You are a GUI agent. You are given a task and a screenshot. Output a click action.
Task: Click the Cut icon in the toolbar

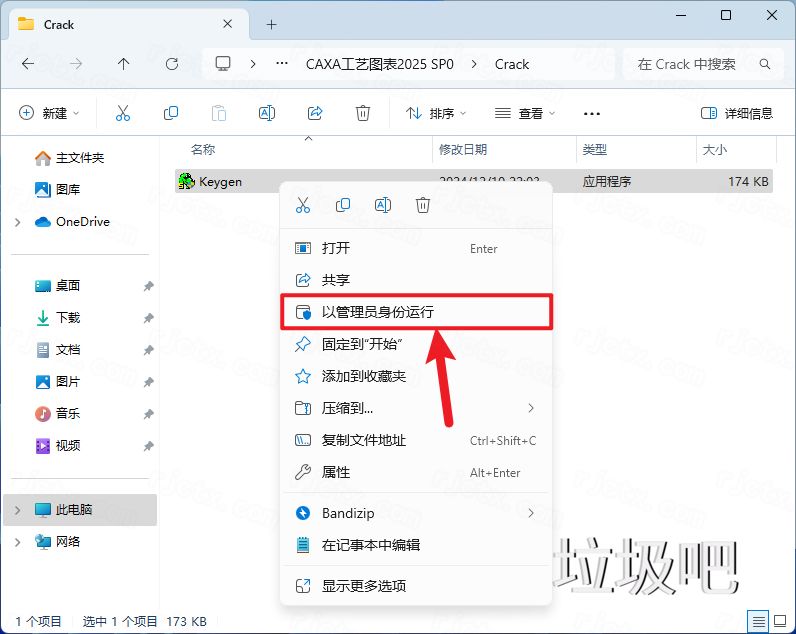123,113
